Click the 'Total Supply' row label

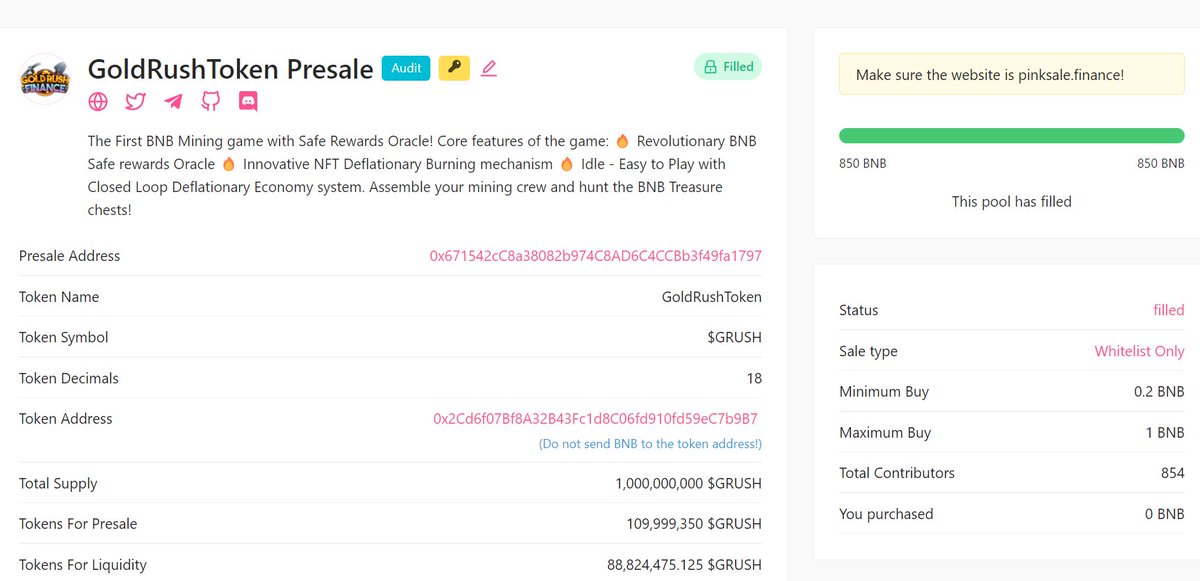point(58,484)
